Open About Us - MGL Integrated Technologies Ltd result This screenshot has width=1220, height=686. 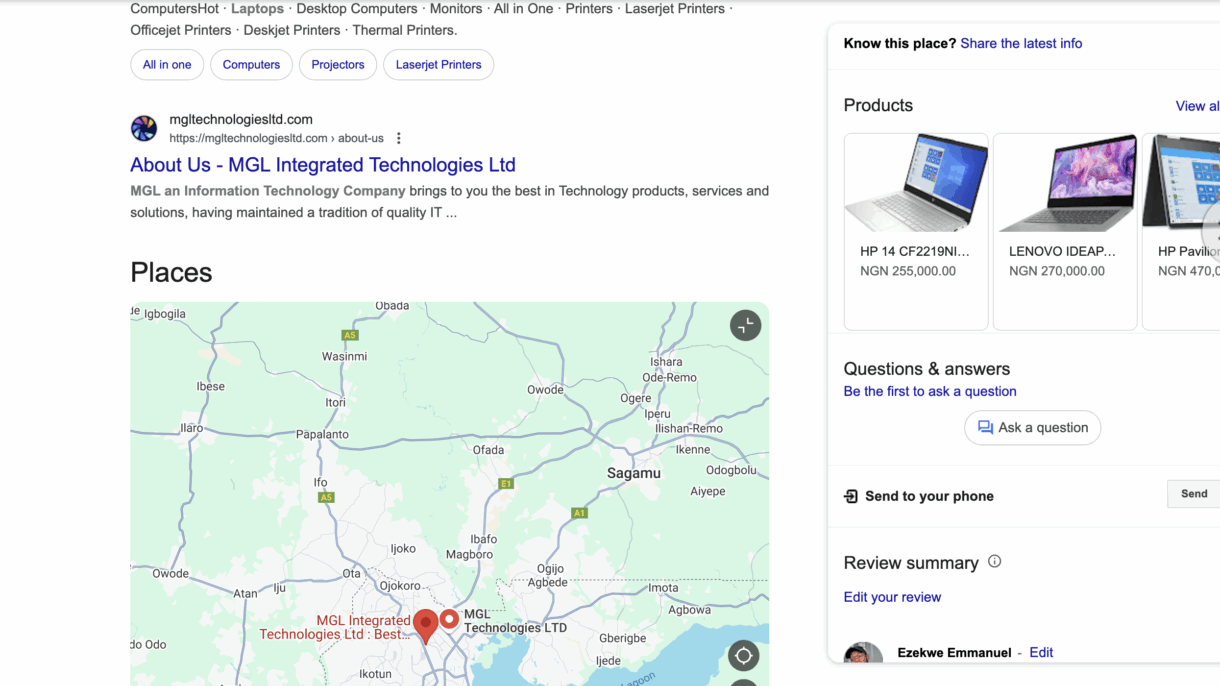pyautogui.click(x=323, y=165)
